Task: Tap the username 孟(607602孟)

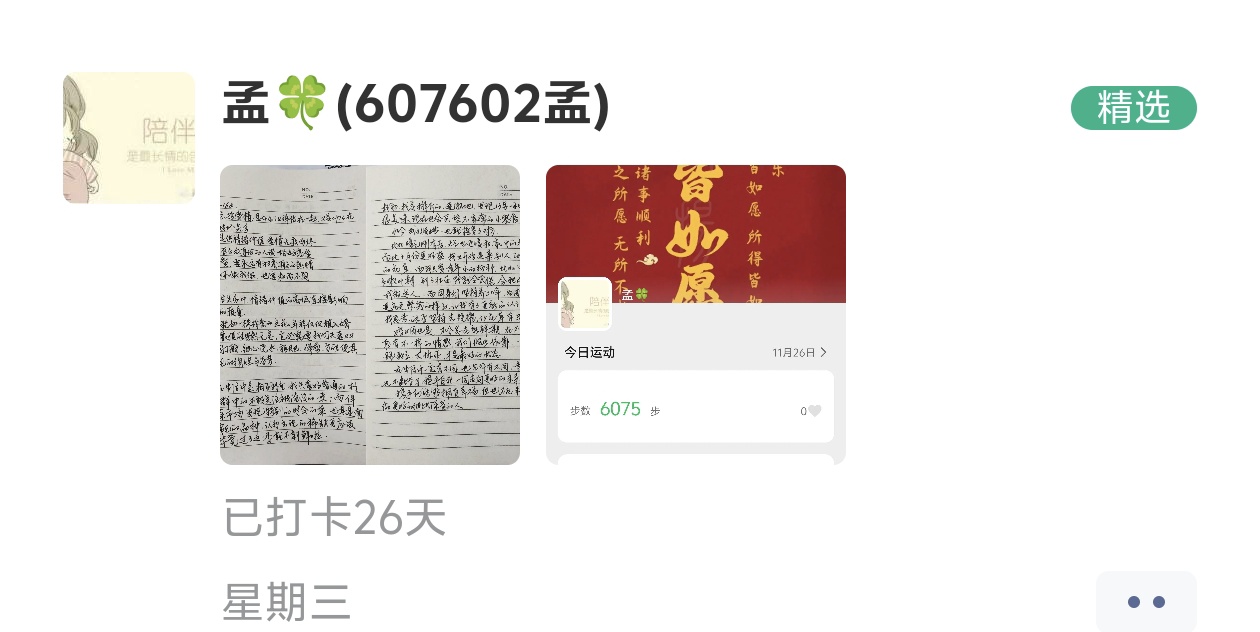Action: pos(416,105)
